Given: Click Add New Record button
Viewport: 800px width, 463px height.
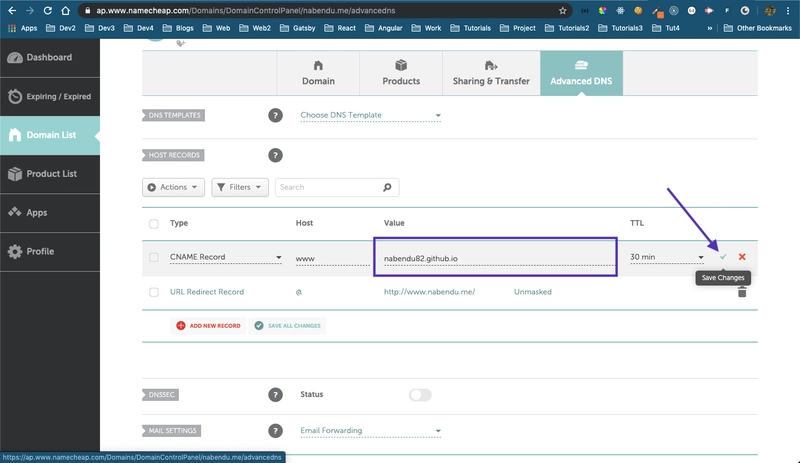Looking at the screenshot, I should click(208, 326).
